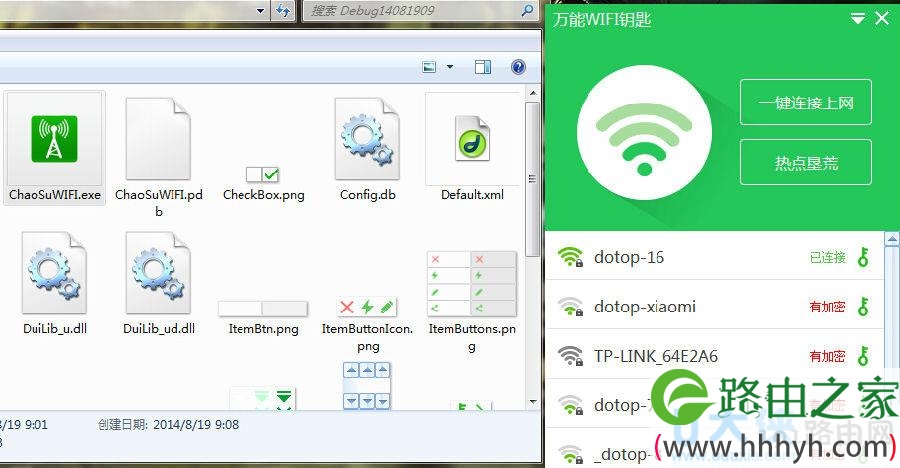Viewport: 900px width, 468px height.
Task: Click the 有加密 label of TP-LINK_64E2A6
Action: click(x=828, y=356)
